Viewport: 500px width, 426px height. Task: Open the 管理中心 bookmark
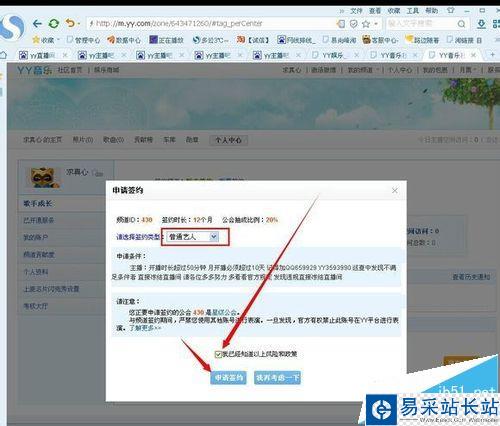click(83, 40)
